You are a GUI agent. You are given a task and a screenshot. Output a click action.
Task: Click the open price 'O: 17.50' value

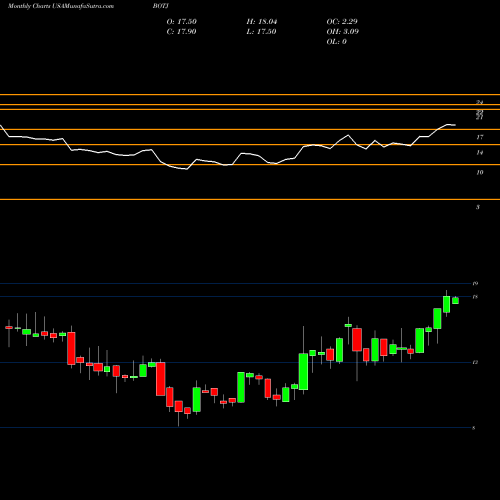[x=182, y=22]
